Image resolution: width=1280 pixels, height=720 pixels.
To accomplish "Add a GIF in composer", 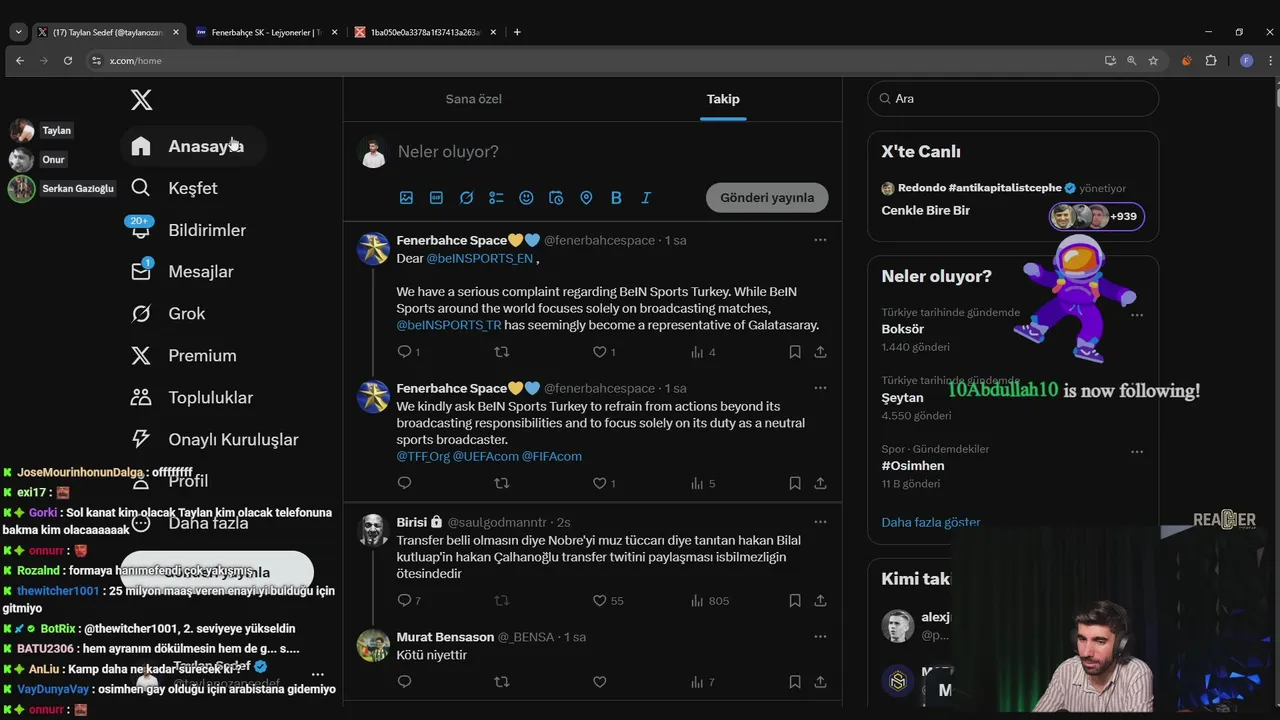I will click(x=436, y=198).
